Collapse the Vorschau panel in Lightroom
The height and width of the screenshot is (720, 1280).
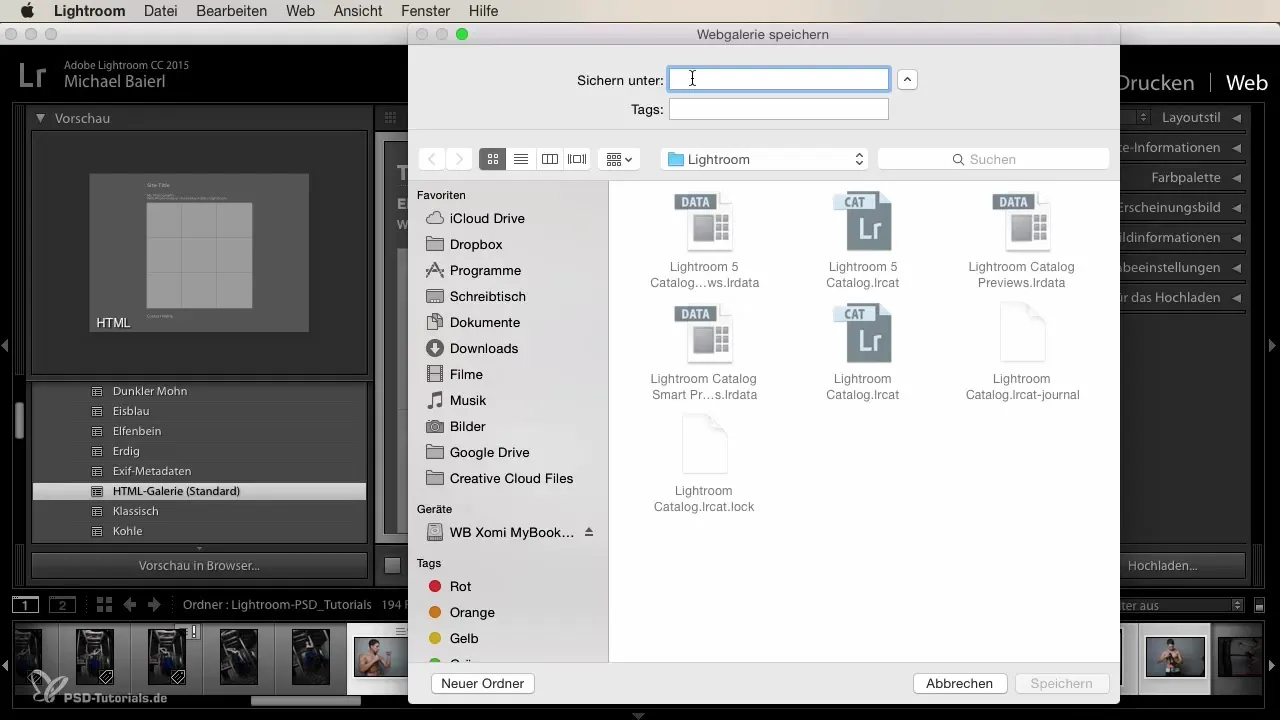(x=41, y=118)
